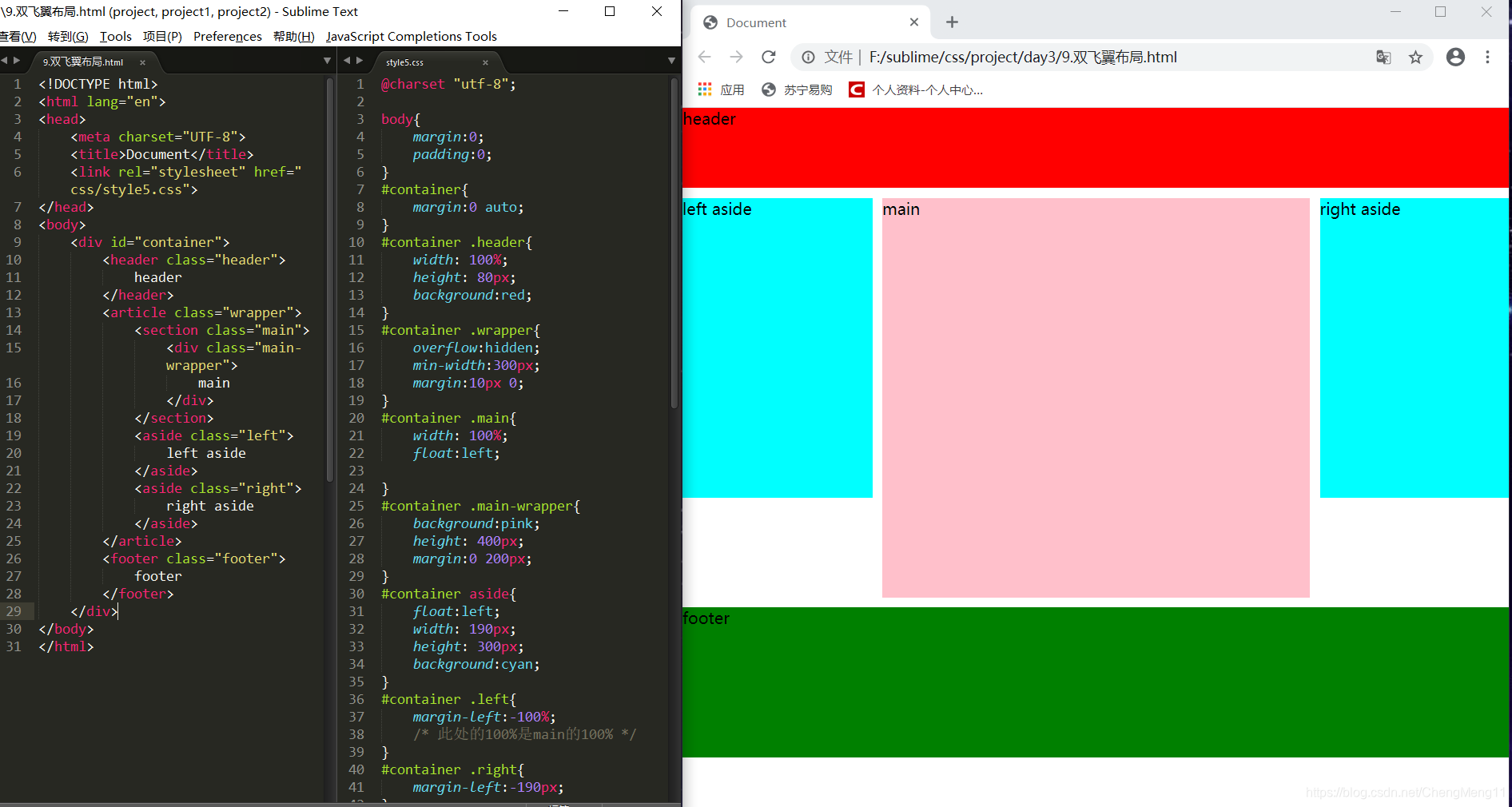Click previous tab arrow in left pane
Viewport: 1512px width, 807px height.
(x=5, y=60)
